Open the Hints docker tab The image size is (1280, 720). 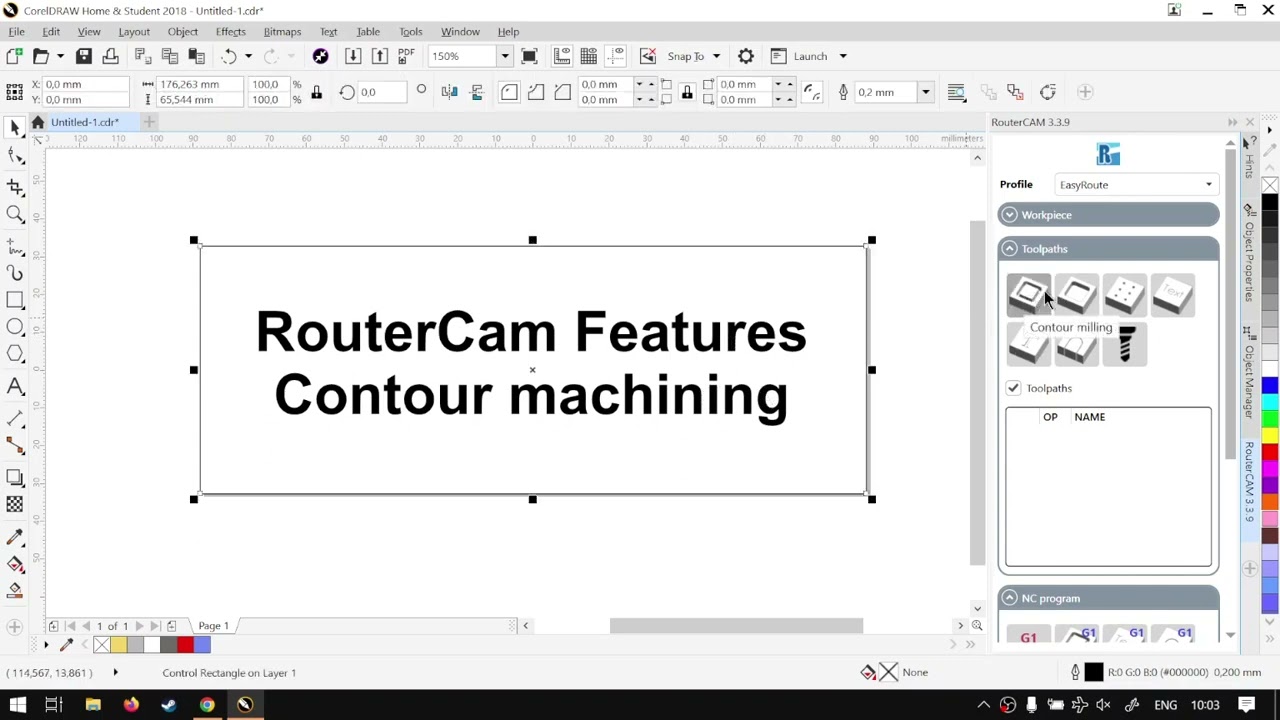coord(1250,158)
